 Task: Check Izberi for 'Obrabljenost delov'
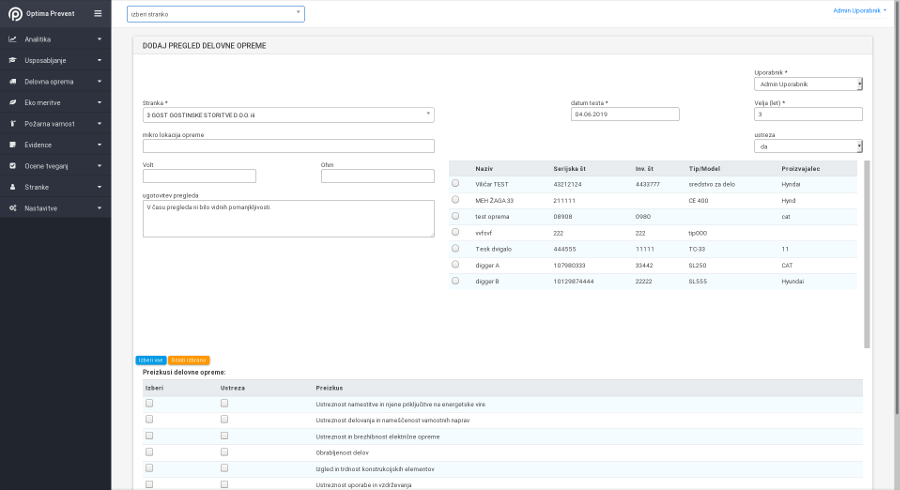click(149, 452)
